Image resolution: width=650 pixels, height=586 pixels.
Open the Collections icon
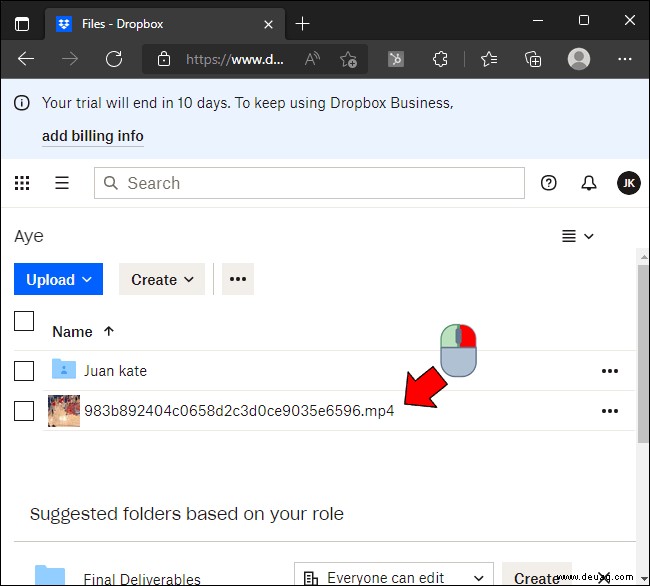533,59
